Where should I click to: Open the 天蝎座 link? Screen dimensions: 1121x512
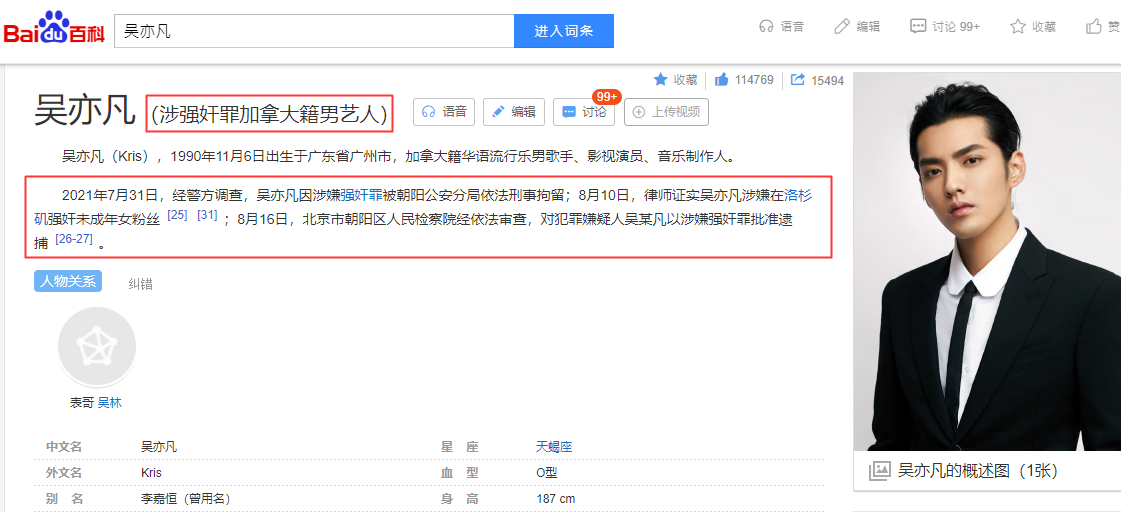[x=554, y=447]
